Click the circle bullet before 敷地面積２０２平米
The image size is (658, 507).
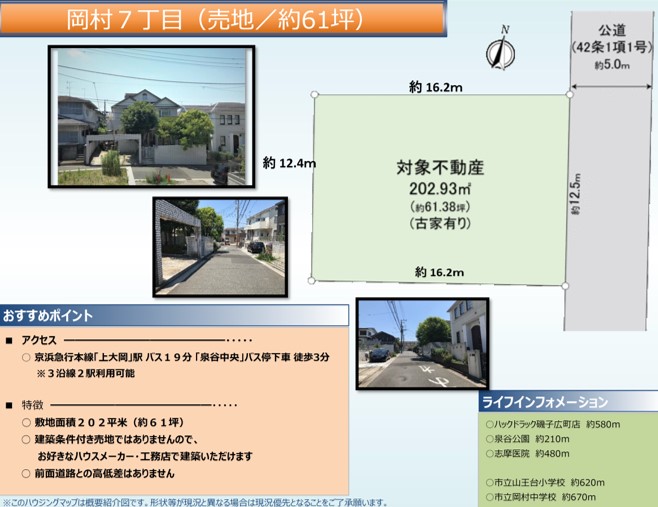25,422
